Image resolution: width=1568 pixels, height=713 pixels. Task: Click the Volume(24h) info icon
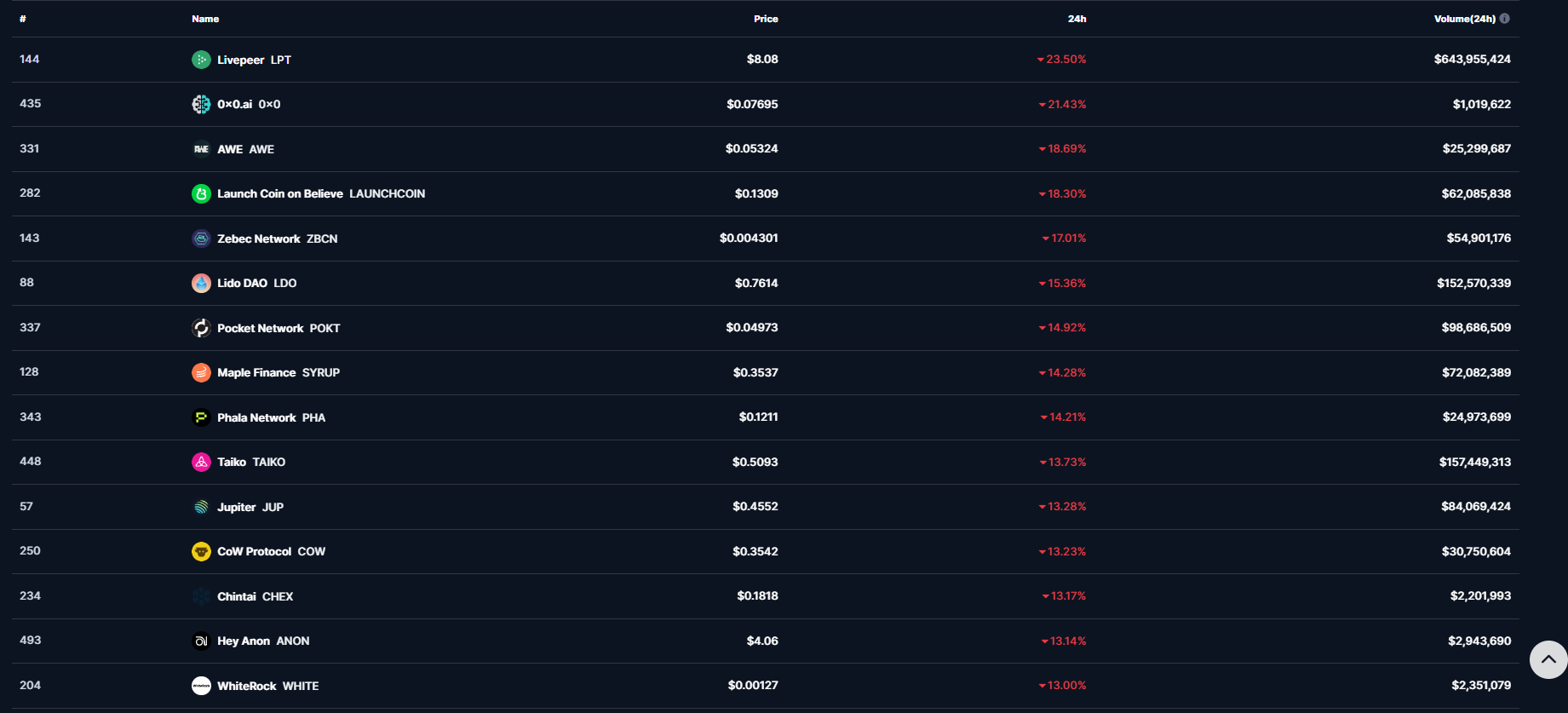pos(1505,19)
